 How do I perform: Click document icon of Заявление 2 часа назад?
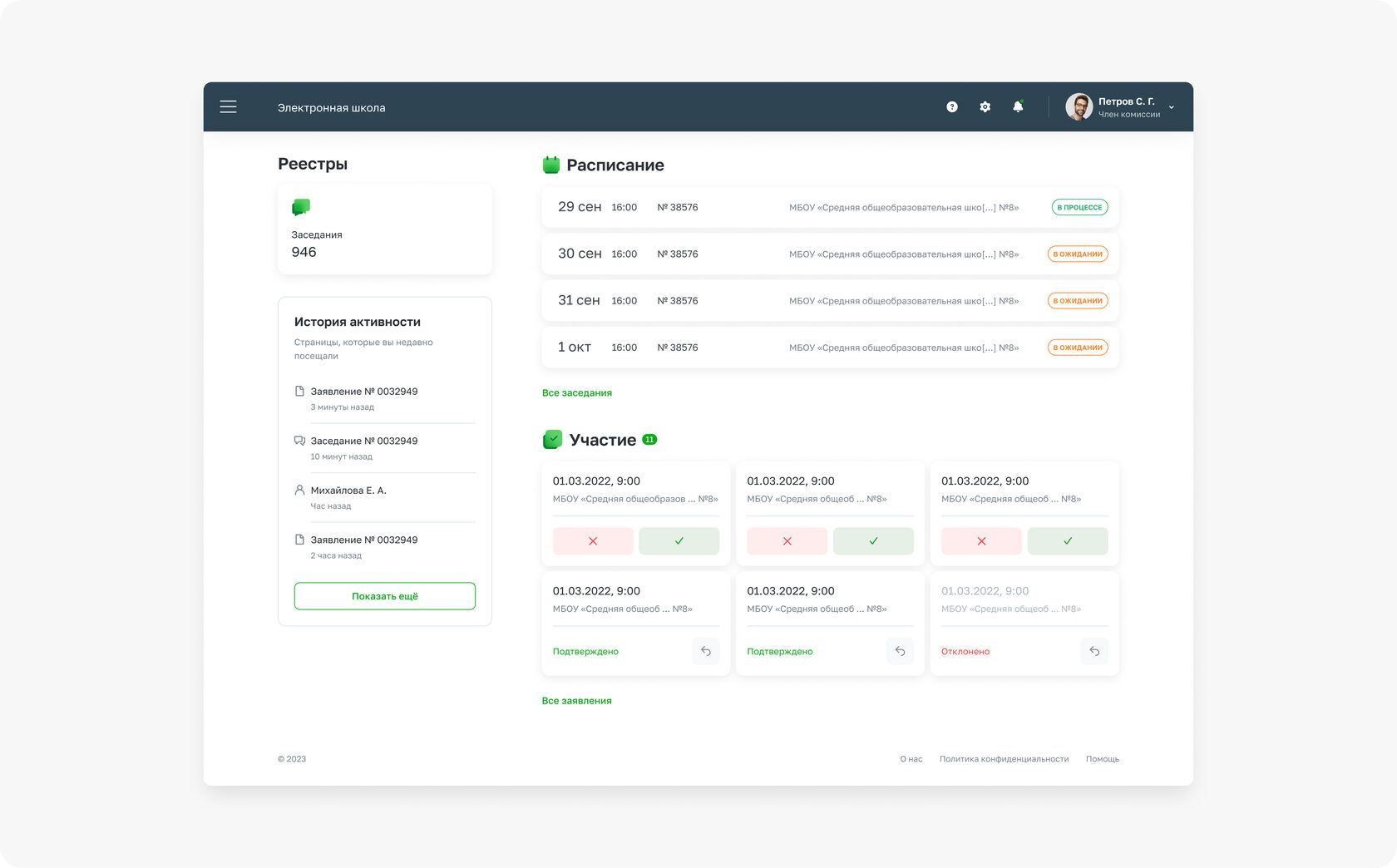299,540
